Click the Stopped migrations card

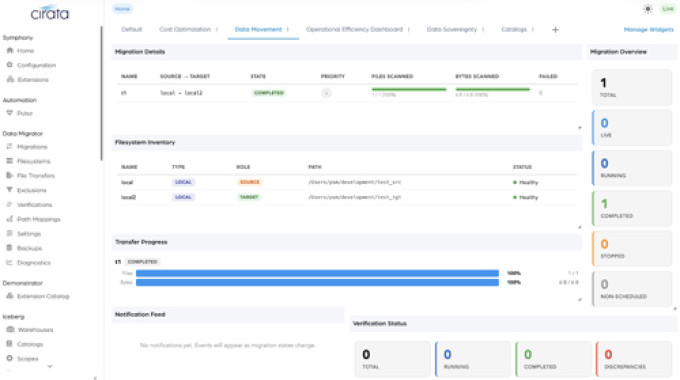(x=631, y=249)
